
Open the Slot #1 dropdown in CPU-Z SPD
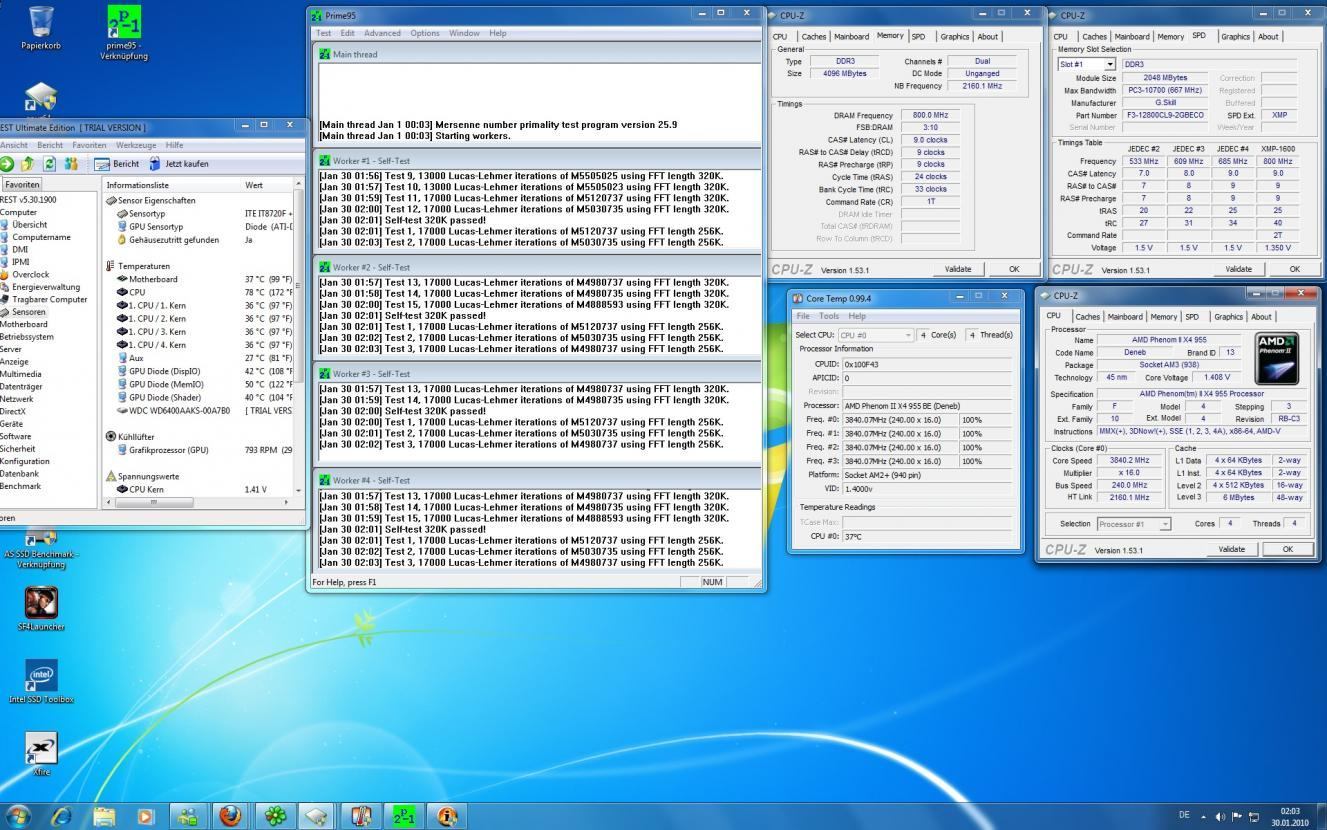[x=1086, y=64]
